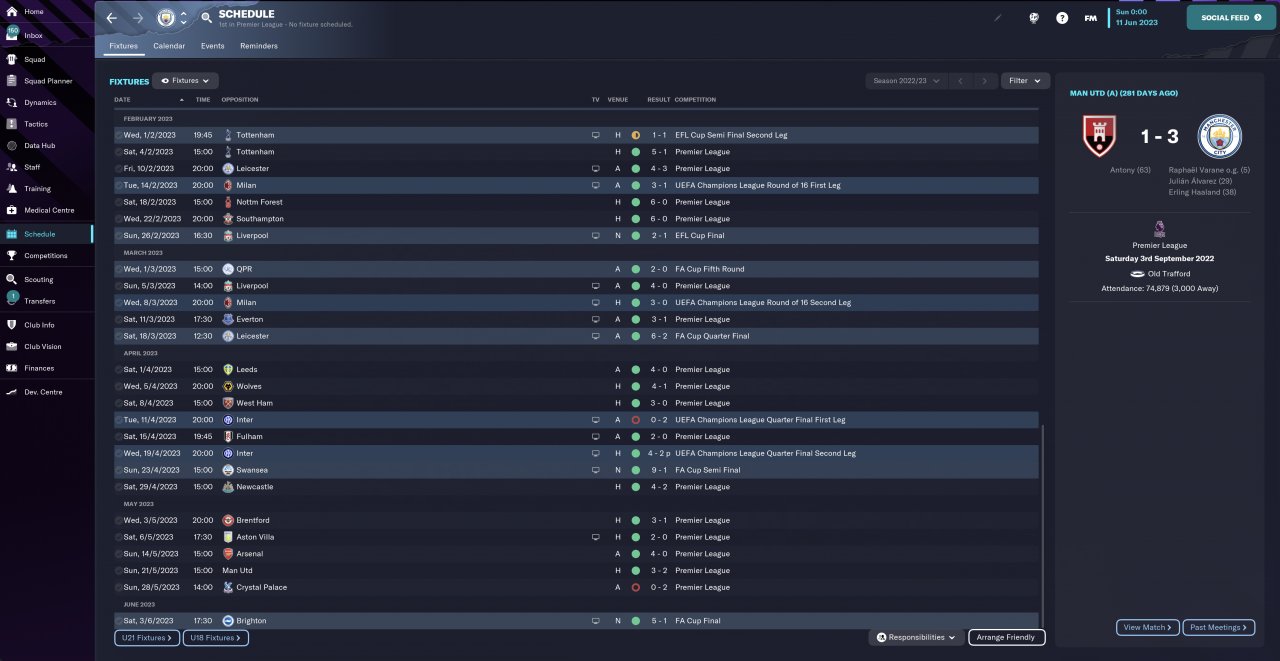Image resolution: width=1280 pixels, height=661 pixels.
Task: Click the U21 Fixtures button
Action: click(146, 637)
